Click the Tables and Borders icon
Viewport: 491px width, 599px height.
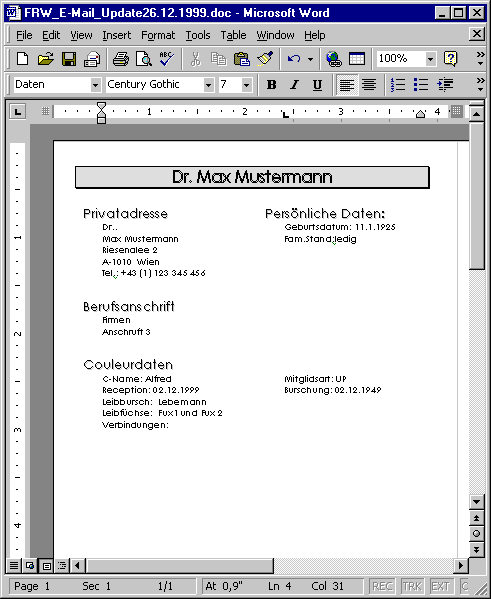pos(357,59)
